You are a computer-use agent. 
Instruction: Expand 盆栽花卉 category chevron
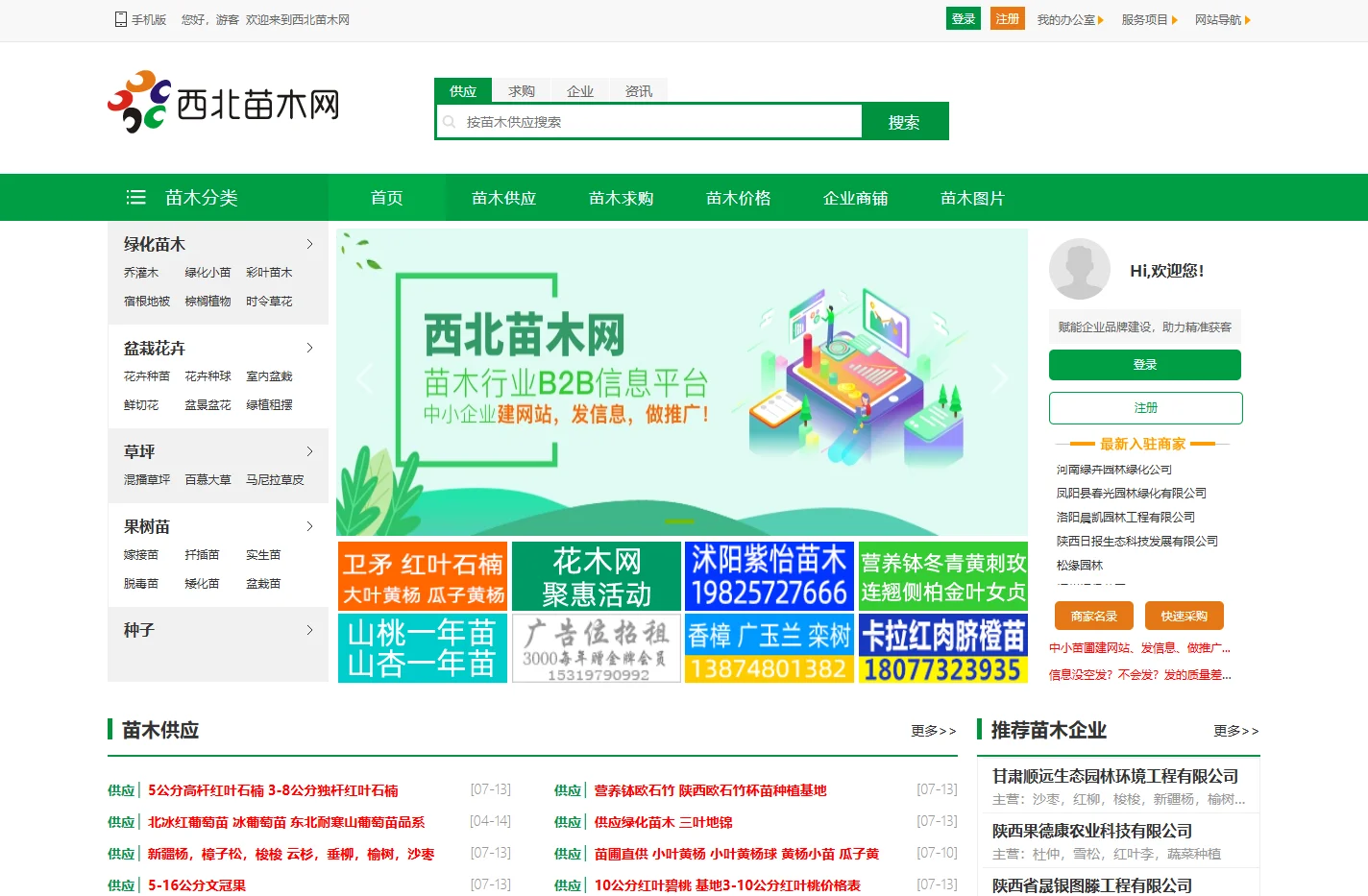pyautogui.click(x=309, y=348)
